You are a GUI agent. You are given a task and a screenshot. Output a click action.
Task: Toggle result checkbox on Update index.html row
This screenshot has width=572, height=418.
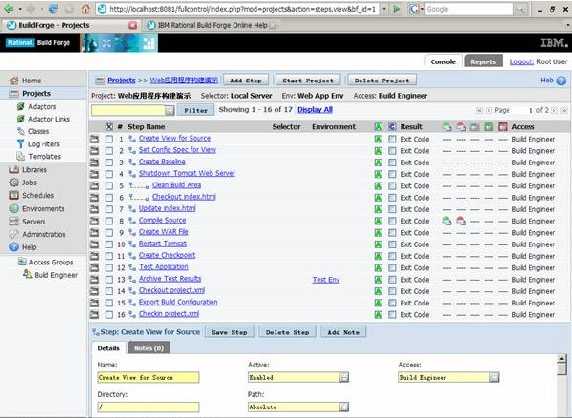click(x=392, y=209)
